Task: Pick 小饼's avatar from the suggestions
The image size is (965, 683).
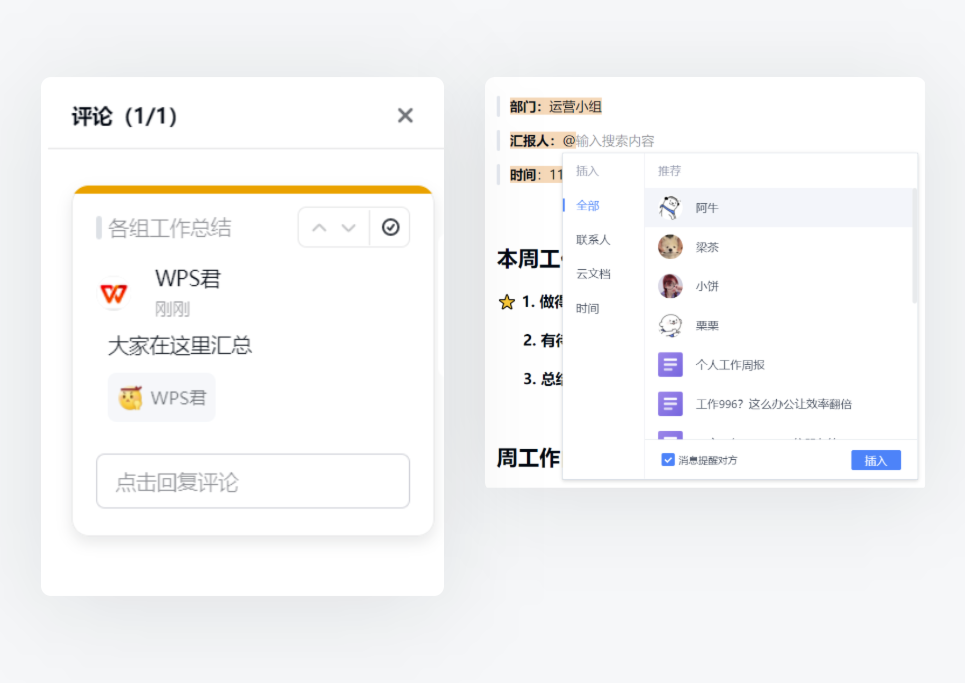Action: click(670, 285)
